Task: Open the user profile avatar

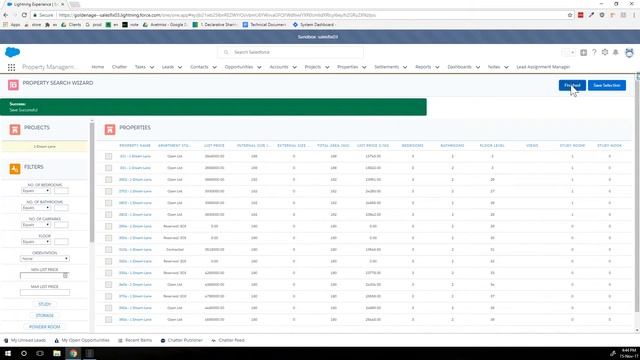Action: 629,53
